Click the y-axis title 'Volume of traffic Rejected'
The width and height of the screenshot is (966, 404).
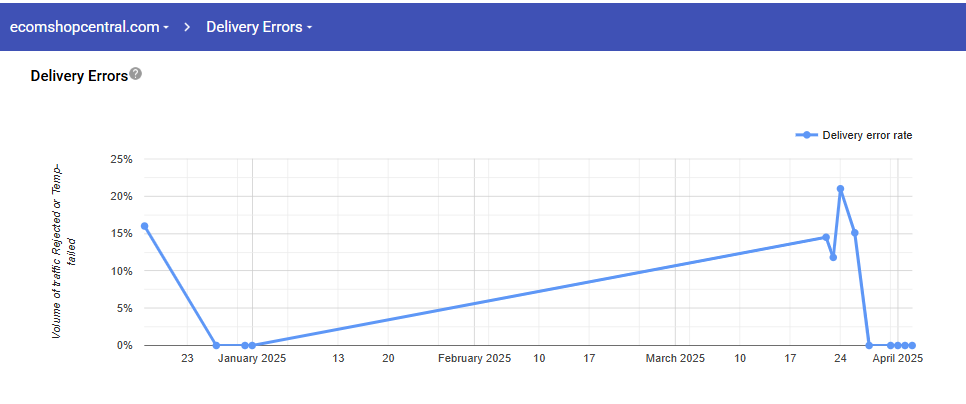(x=56, y=250)
